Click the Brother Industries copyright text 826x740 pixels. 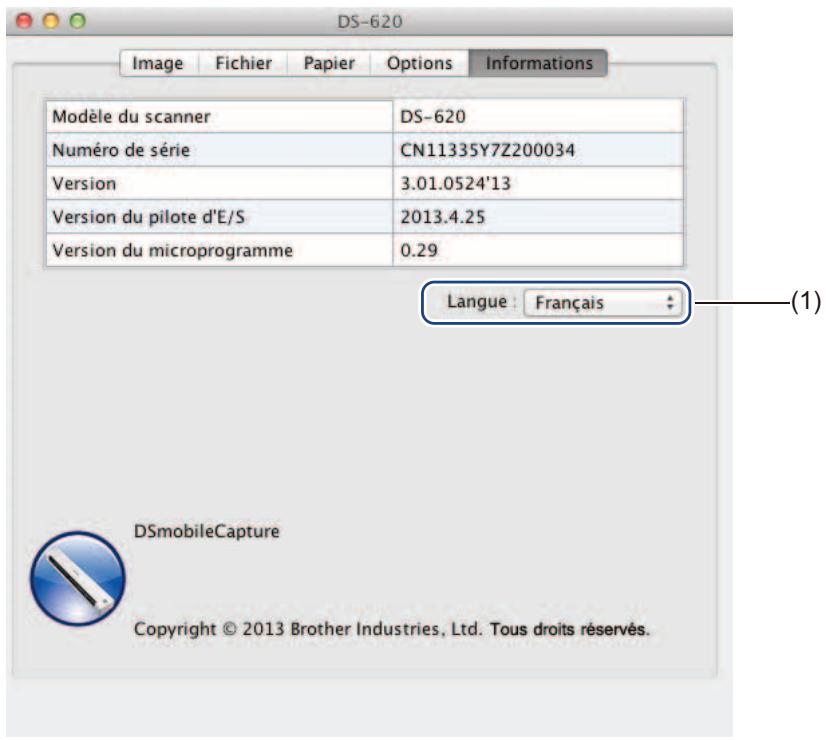[x=392, y=629]
